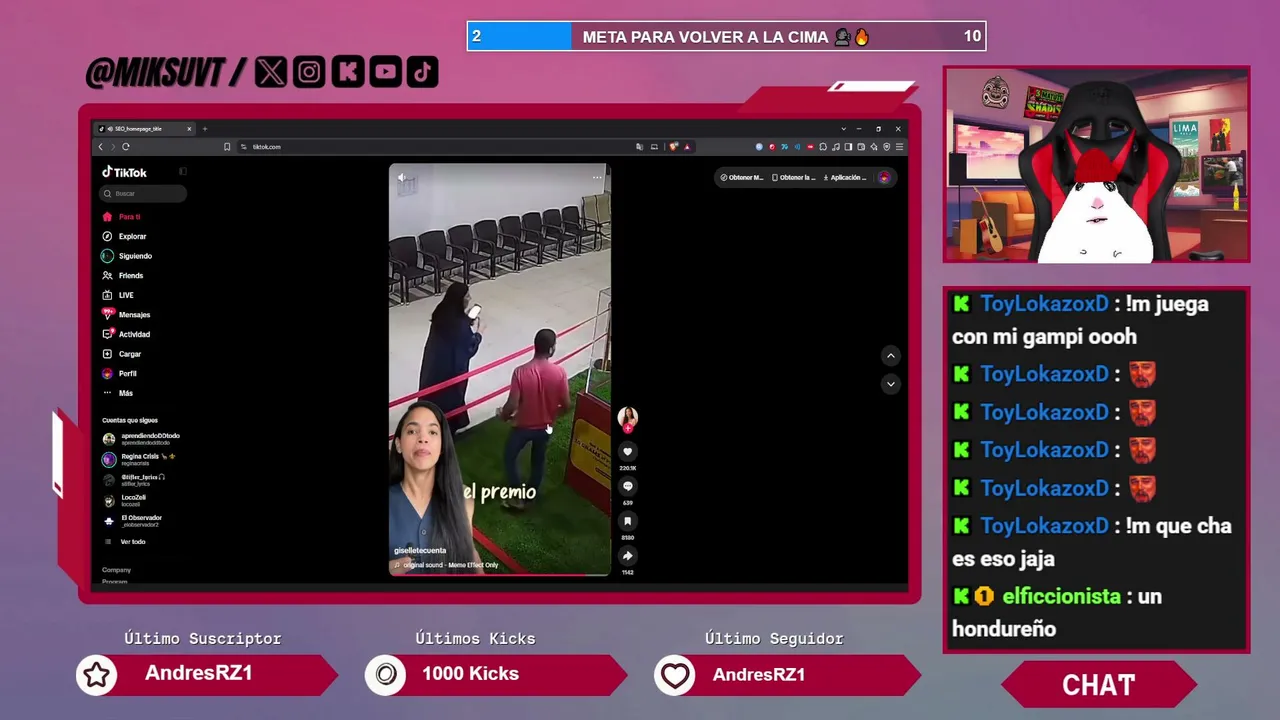
Task: Open the Kick icon in the overlay
Action: point(347,72)
